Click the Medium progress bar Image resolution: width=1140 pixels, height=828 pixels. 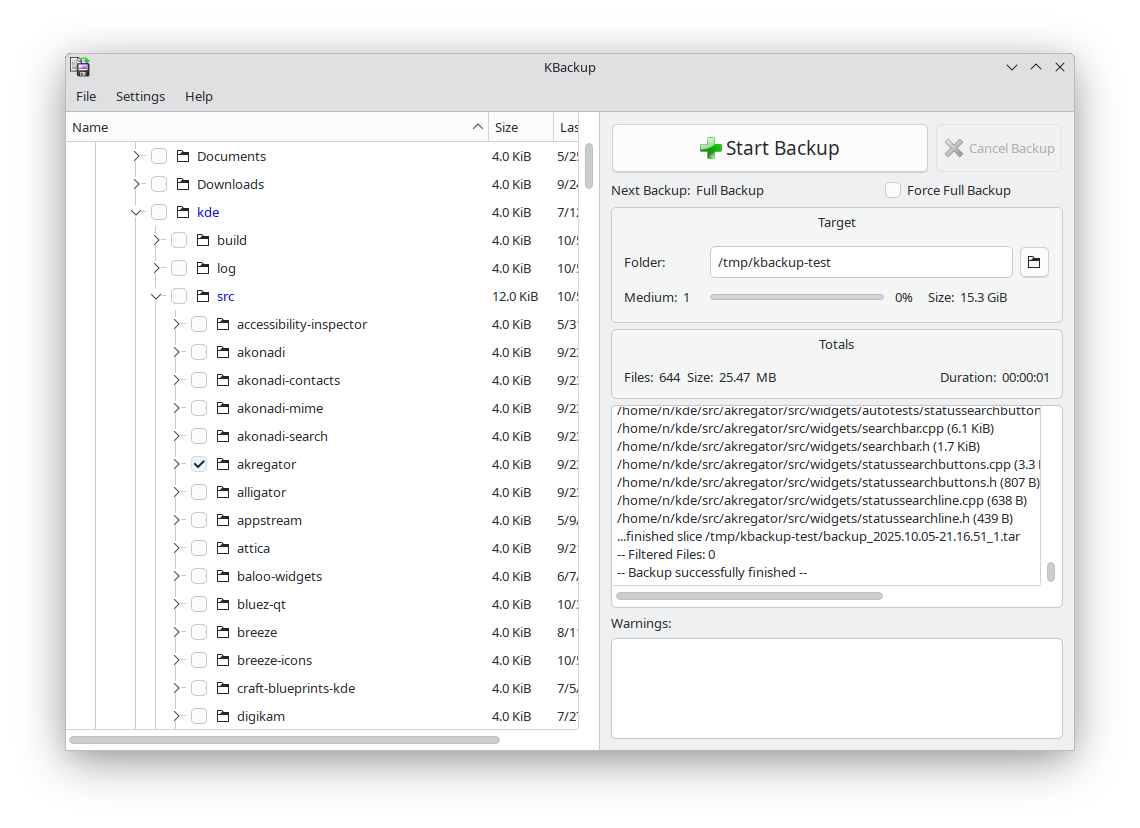click(796, 297)
